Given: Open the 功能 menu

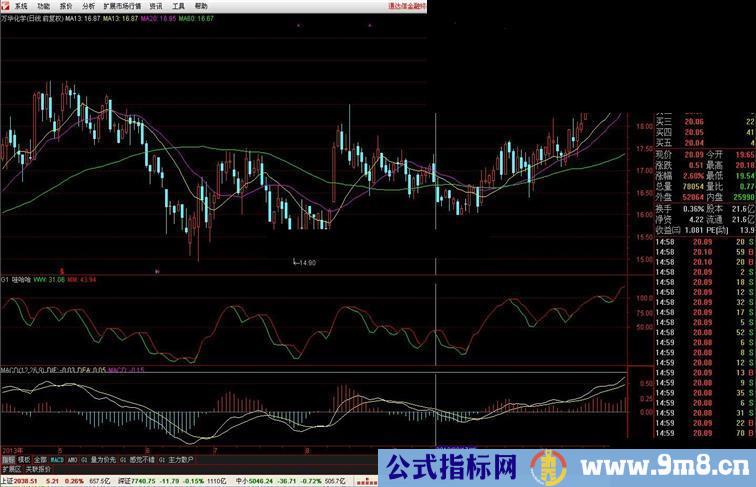Looking at the screenshot, I should click(43, 5).
